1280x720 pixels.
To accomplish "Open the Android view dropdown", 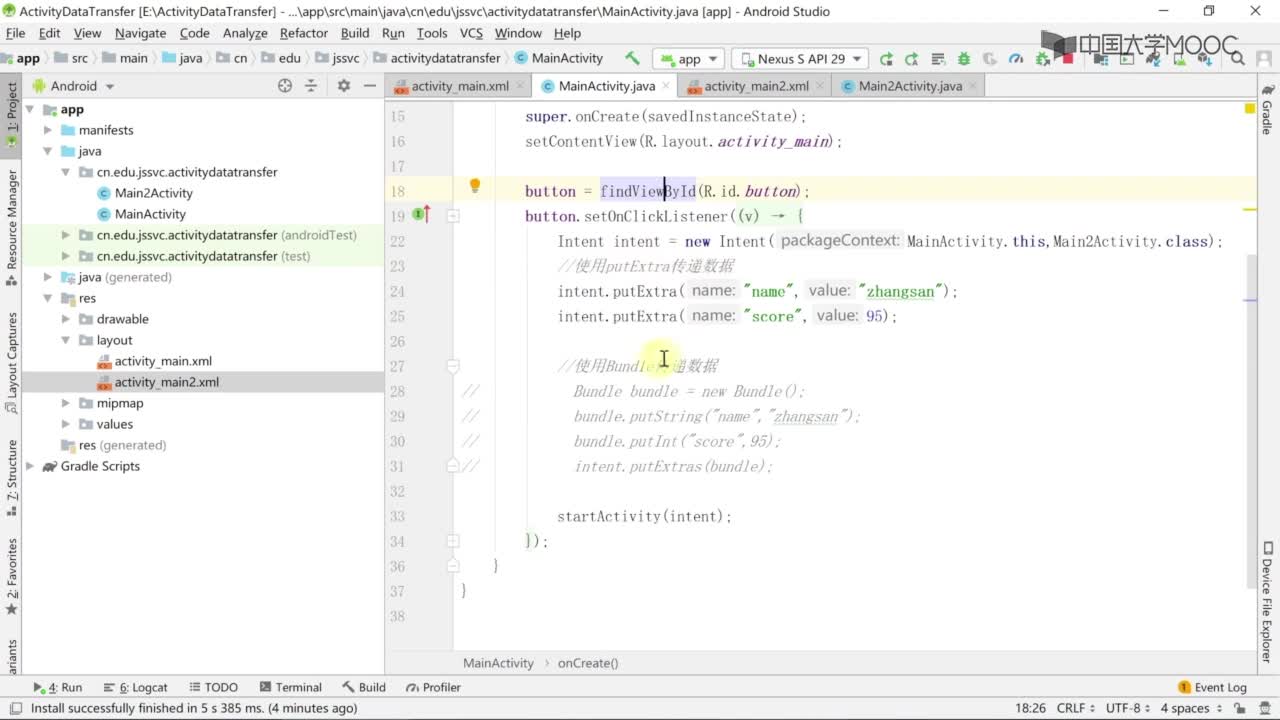I will 74,86.
